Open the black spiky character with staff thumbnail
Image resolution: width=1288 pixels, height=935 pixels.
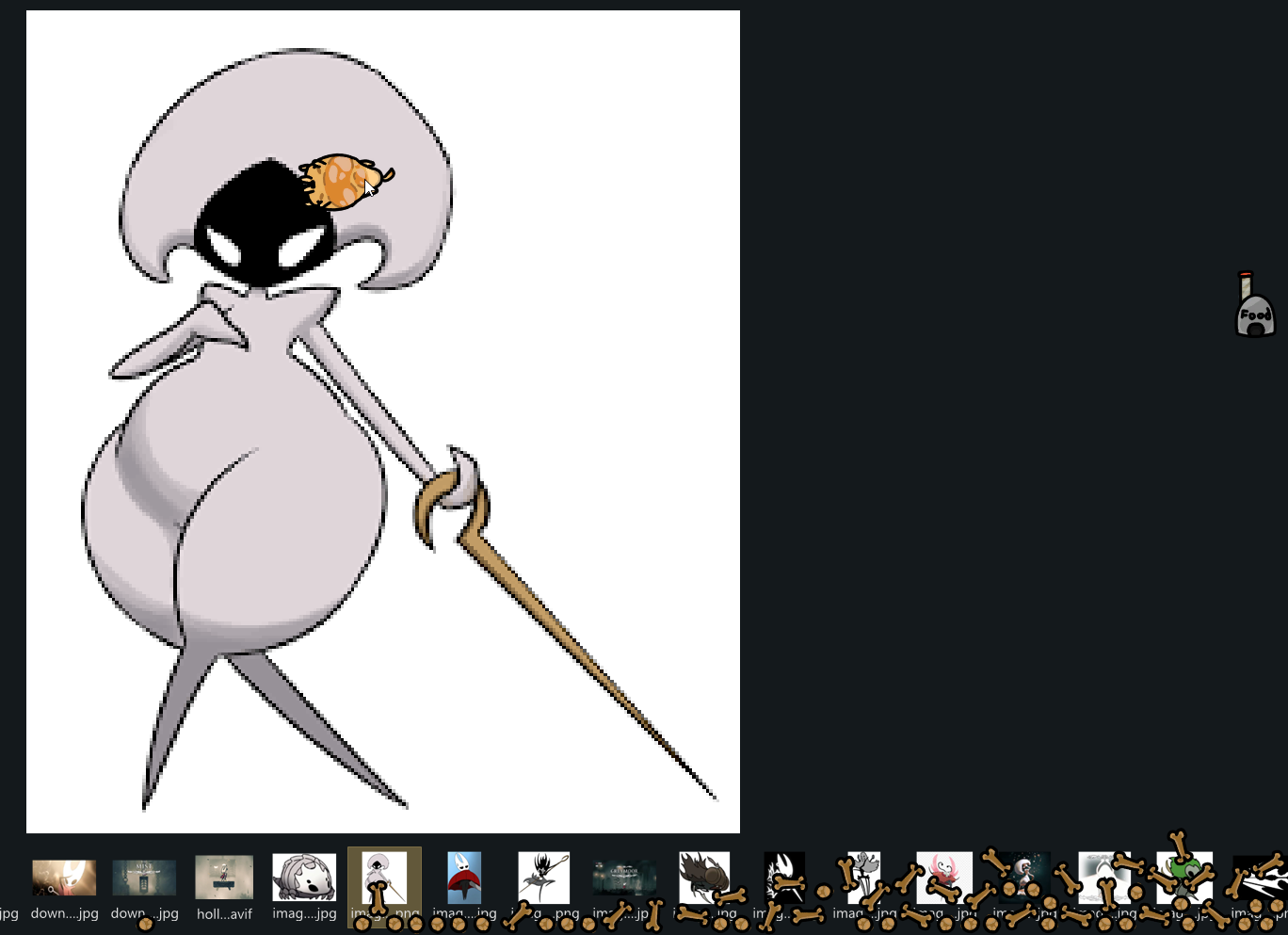[544, 878]
